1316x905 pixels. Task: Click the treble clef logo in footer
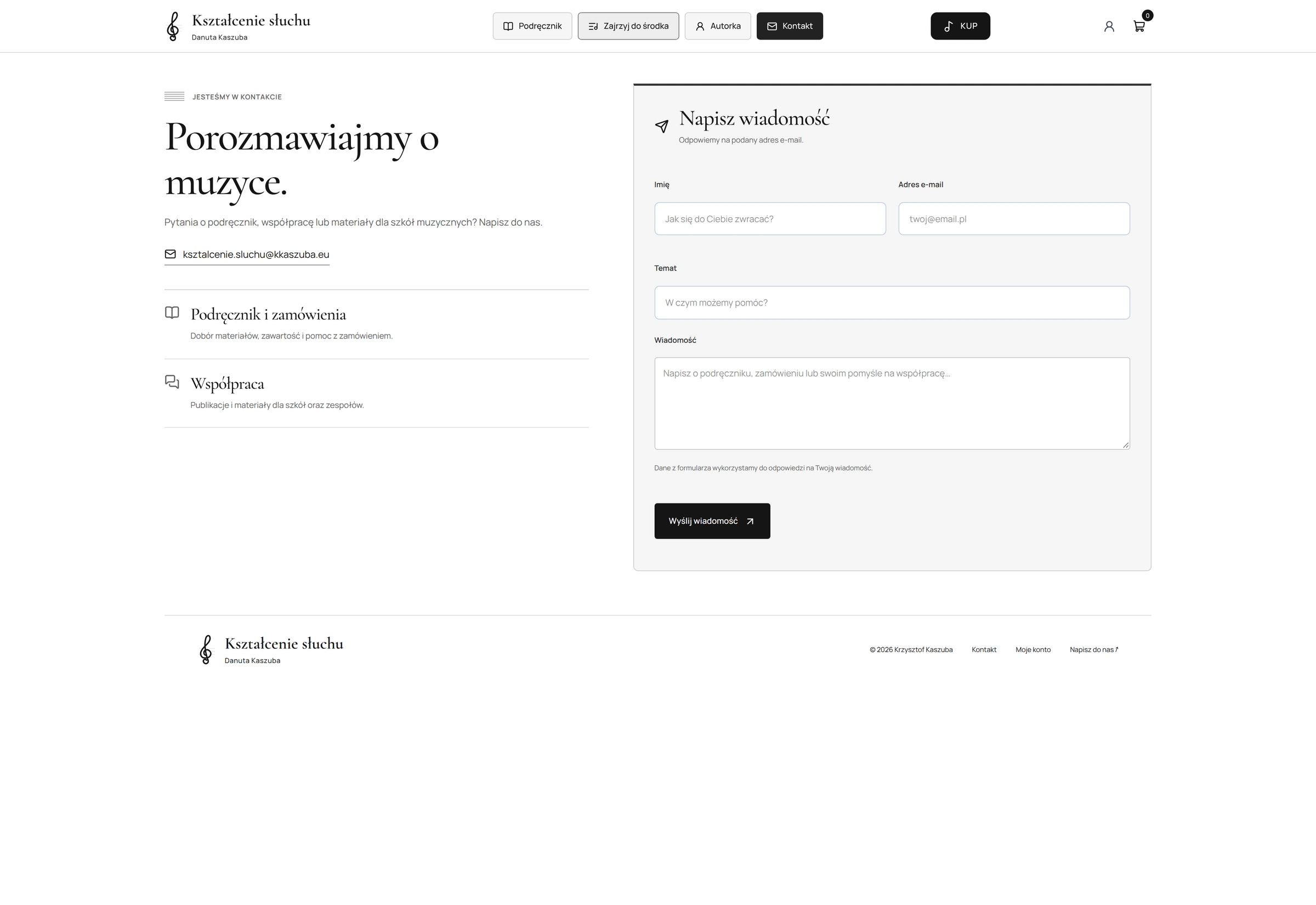[206, 649]
